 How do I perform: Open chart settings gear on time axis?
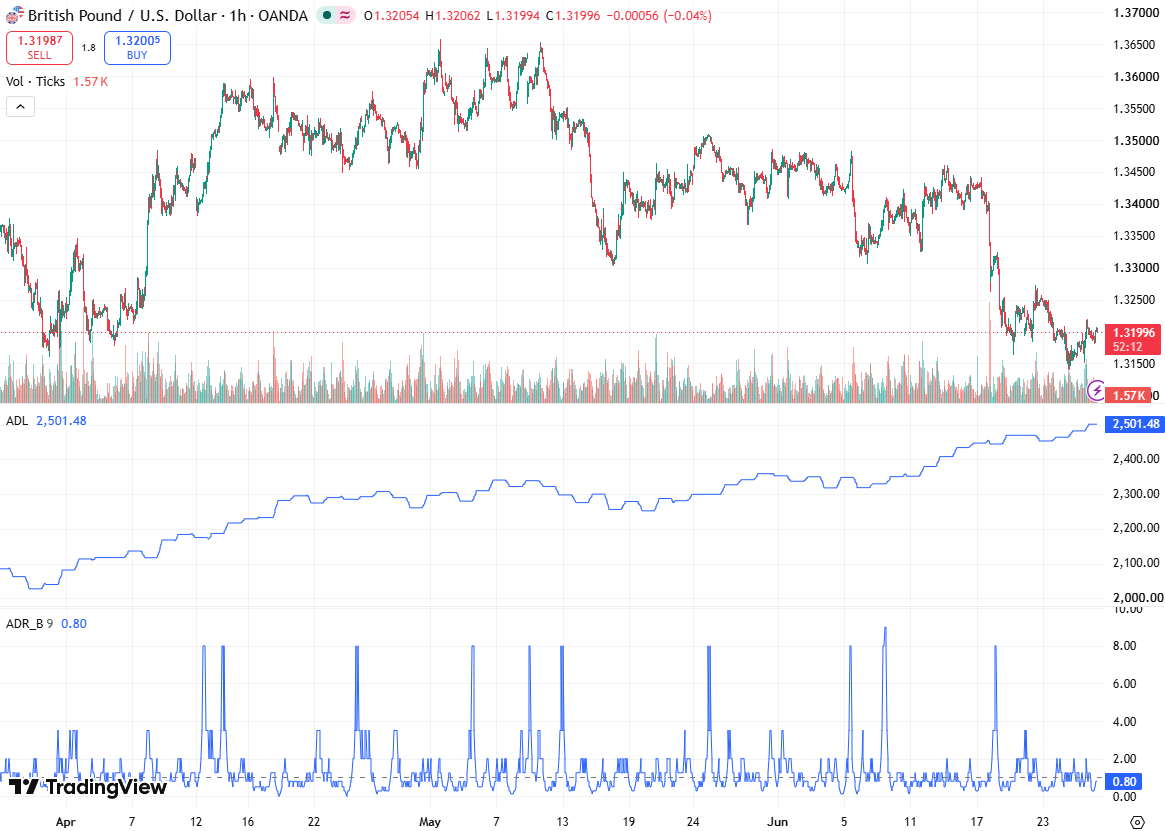[1137, 821]
